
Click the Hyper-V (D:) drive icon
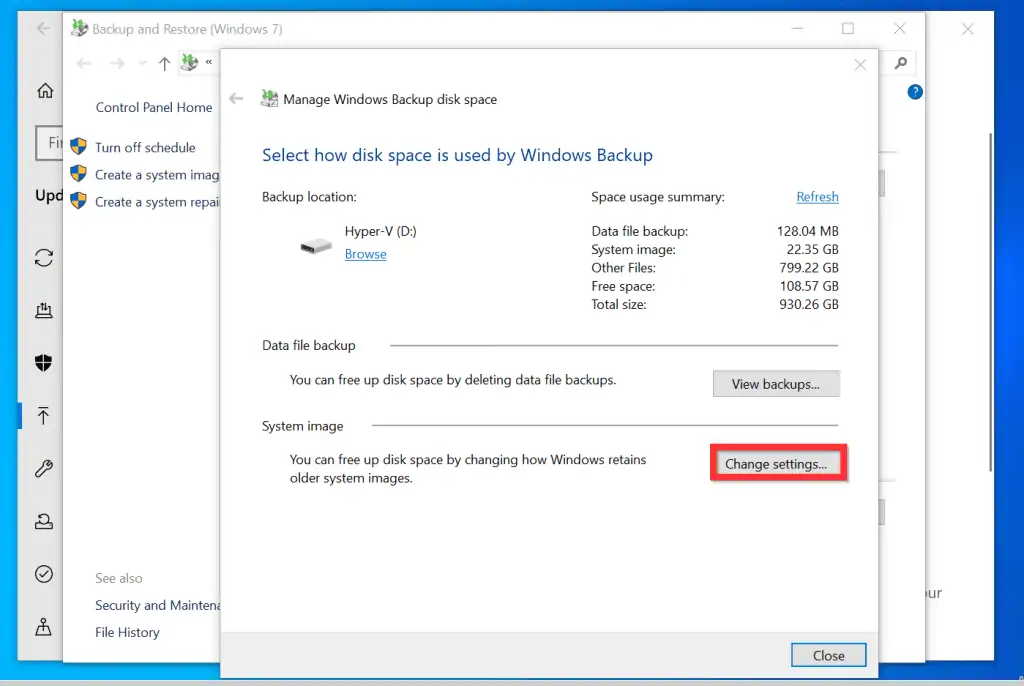click(x=315, y=244)
